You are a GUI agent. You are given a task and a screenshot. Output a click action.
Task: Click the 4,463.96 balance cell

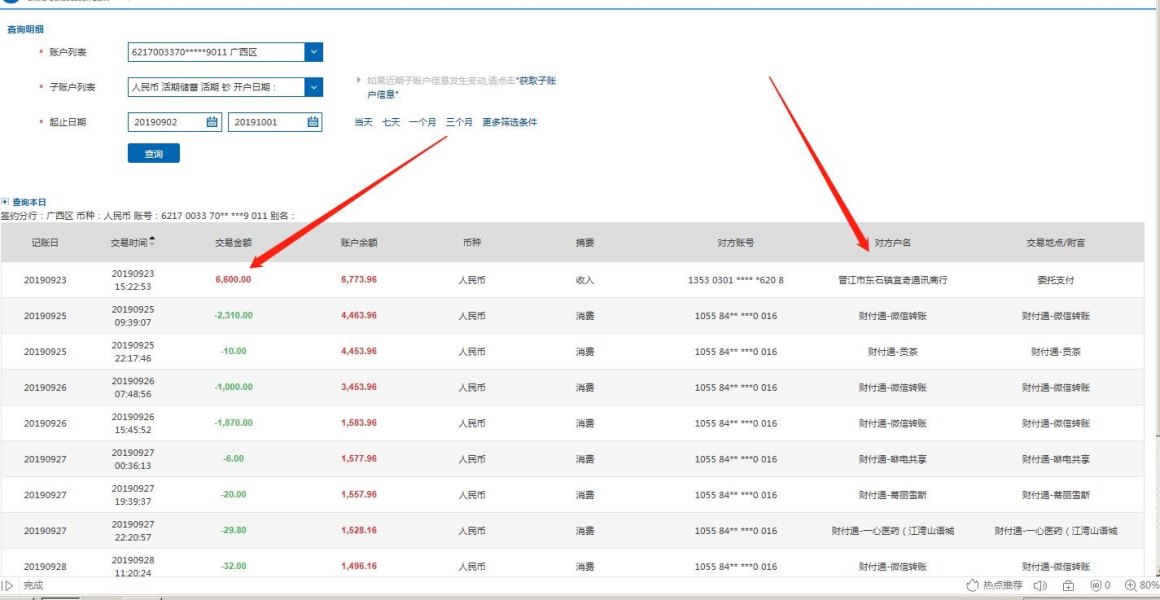(x=359, y=315)
